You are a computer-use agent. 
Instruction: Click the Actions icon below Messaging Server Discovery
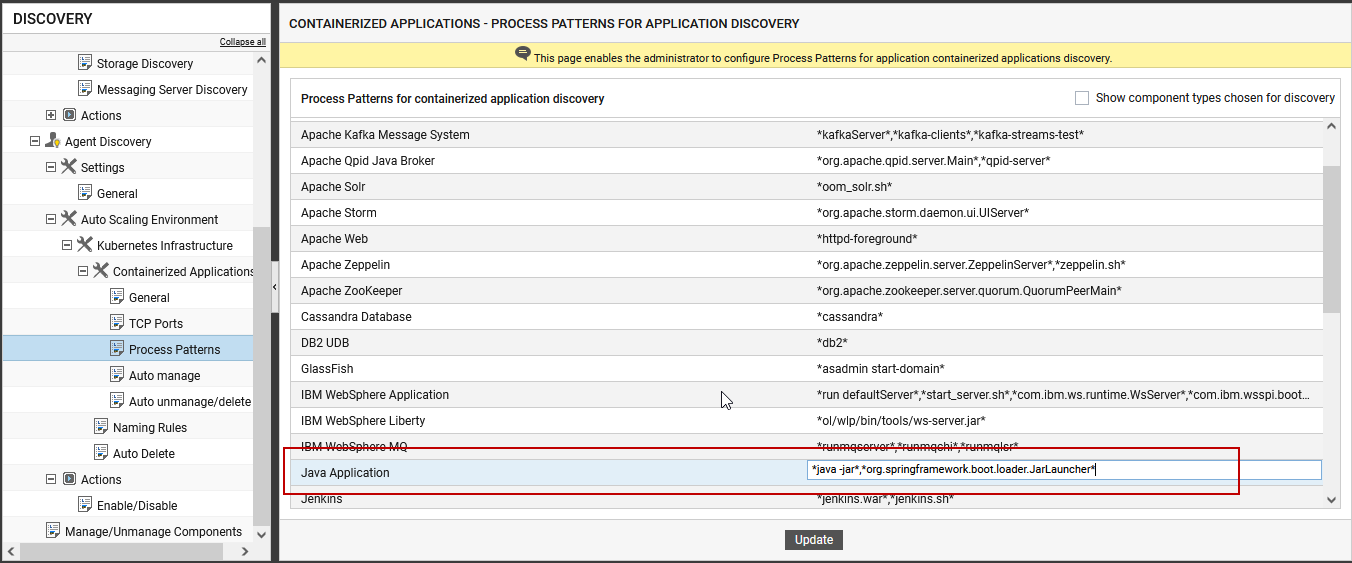click(69, 115)
